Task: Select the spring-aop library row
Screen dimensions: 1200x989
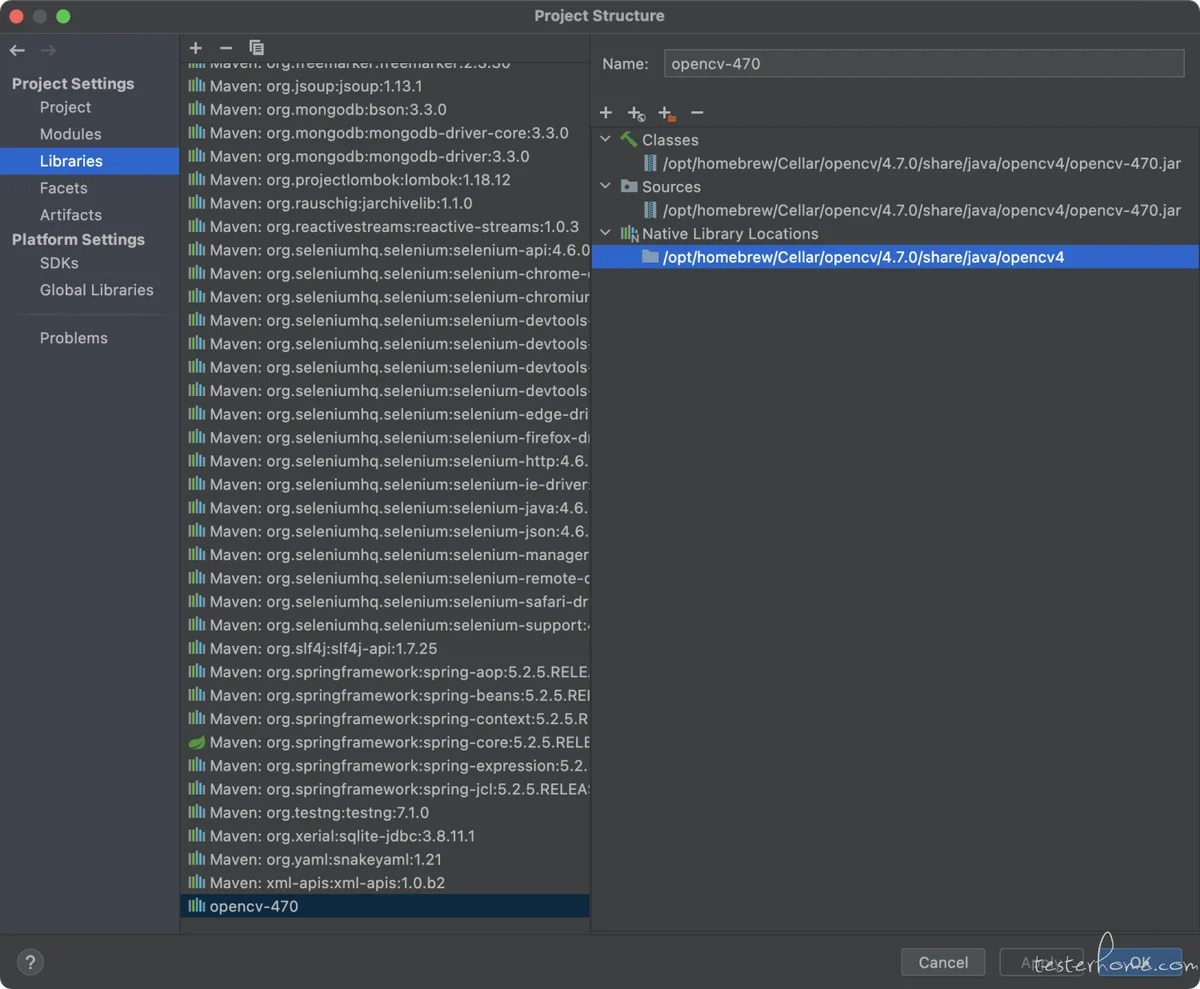Action: (x=385, y=672)
